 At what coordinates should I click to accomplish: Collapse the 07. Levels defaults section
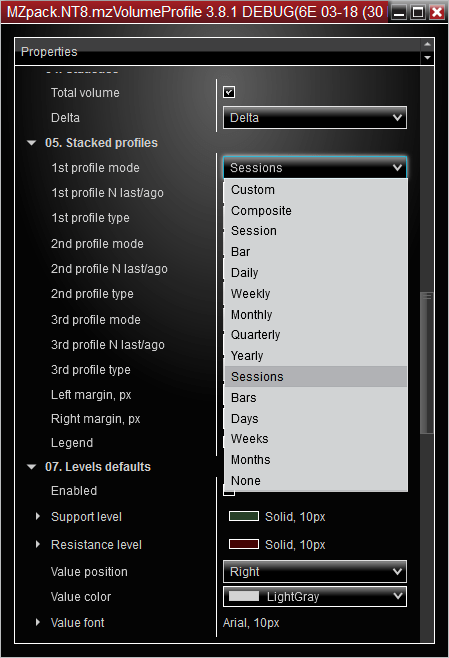[x=31, y=467]
